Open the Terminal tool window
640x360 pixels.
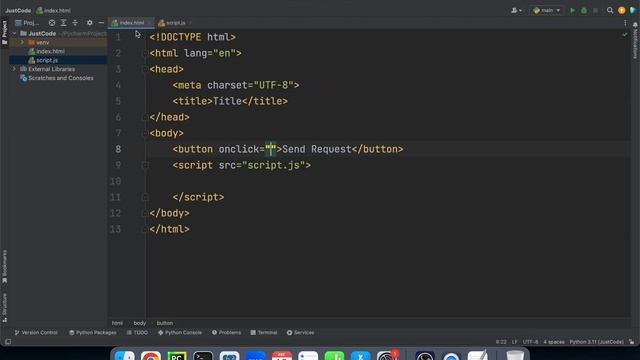[x=264, y=333]
